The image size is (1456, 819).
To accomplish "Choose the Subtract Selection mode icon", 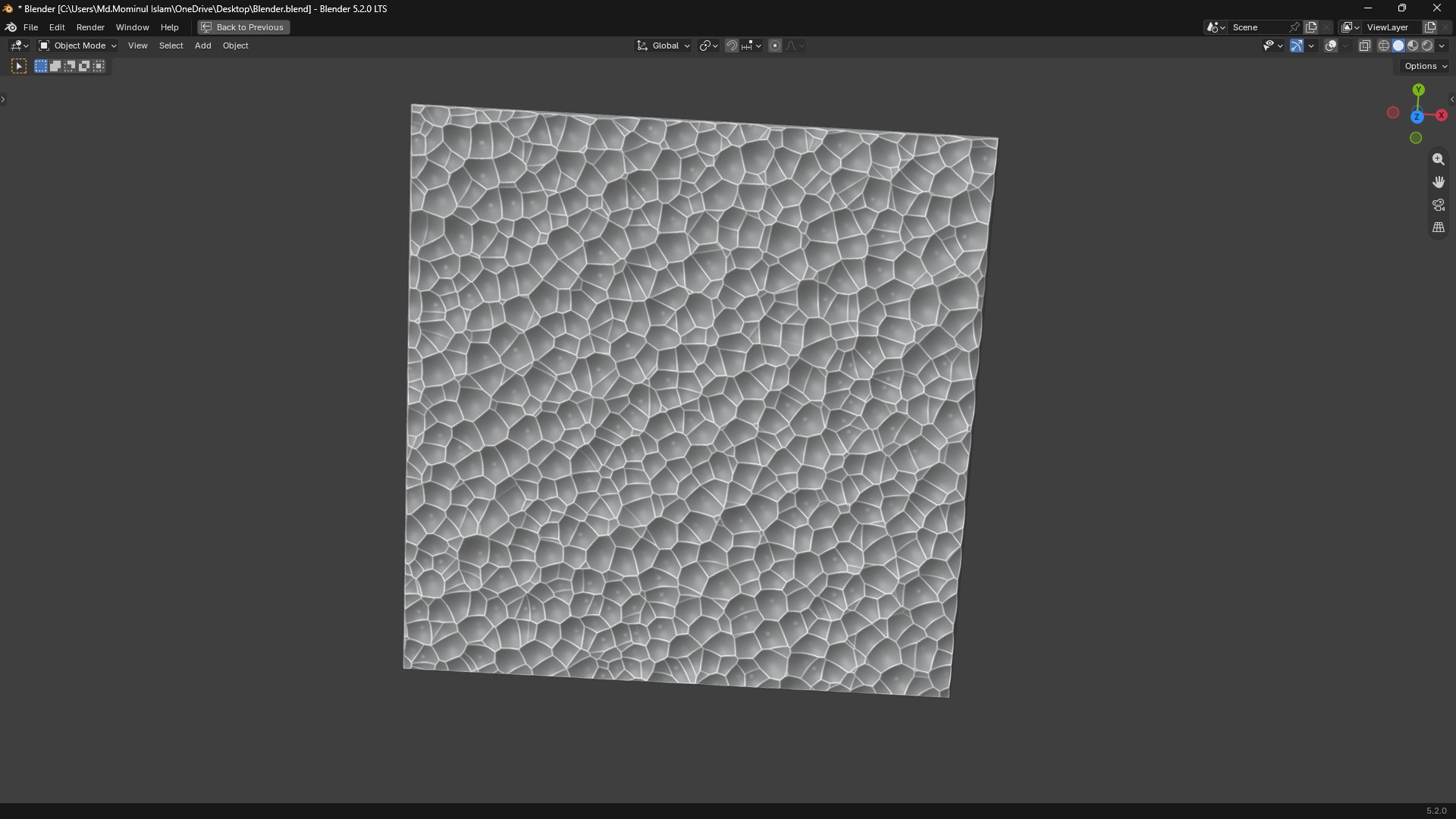I will (70, 66).
